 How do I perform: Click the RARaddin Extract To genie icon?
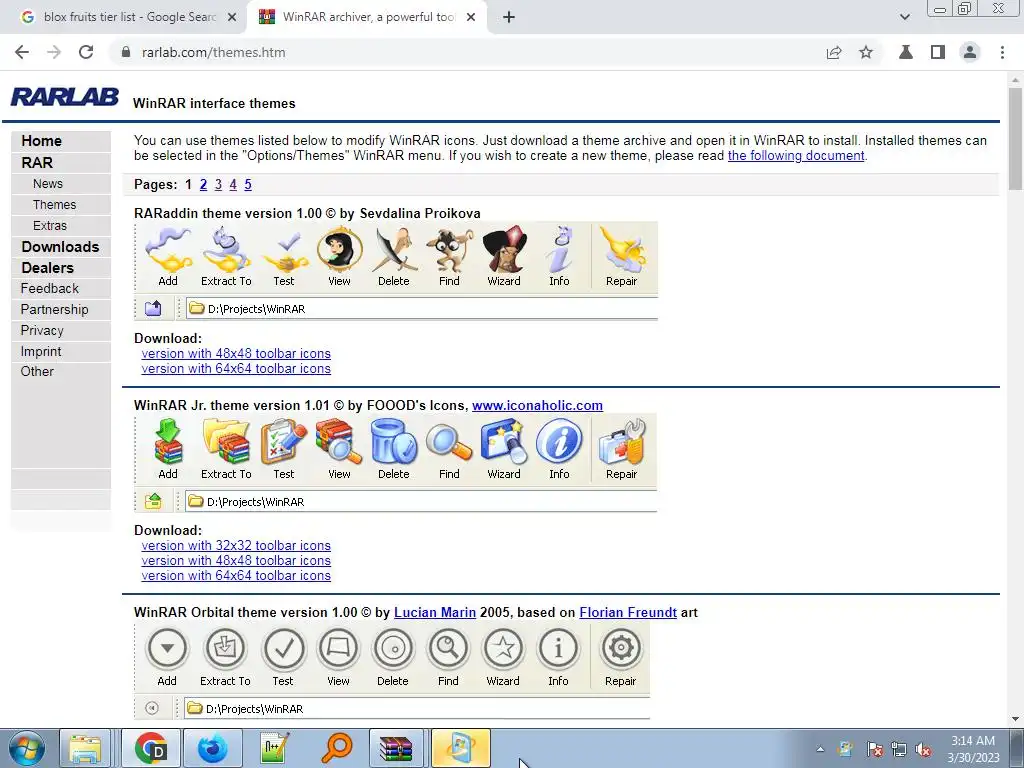226,249
